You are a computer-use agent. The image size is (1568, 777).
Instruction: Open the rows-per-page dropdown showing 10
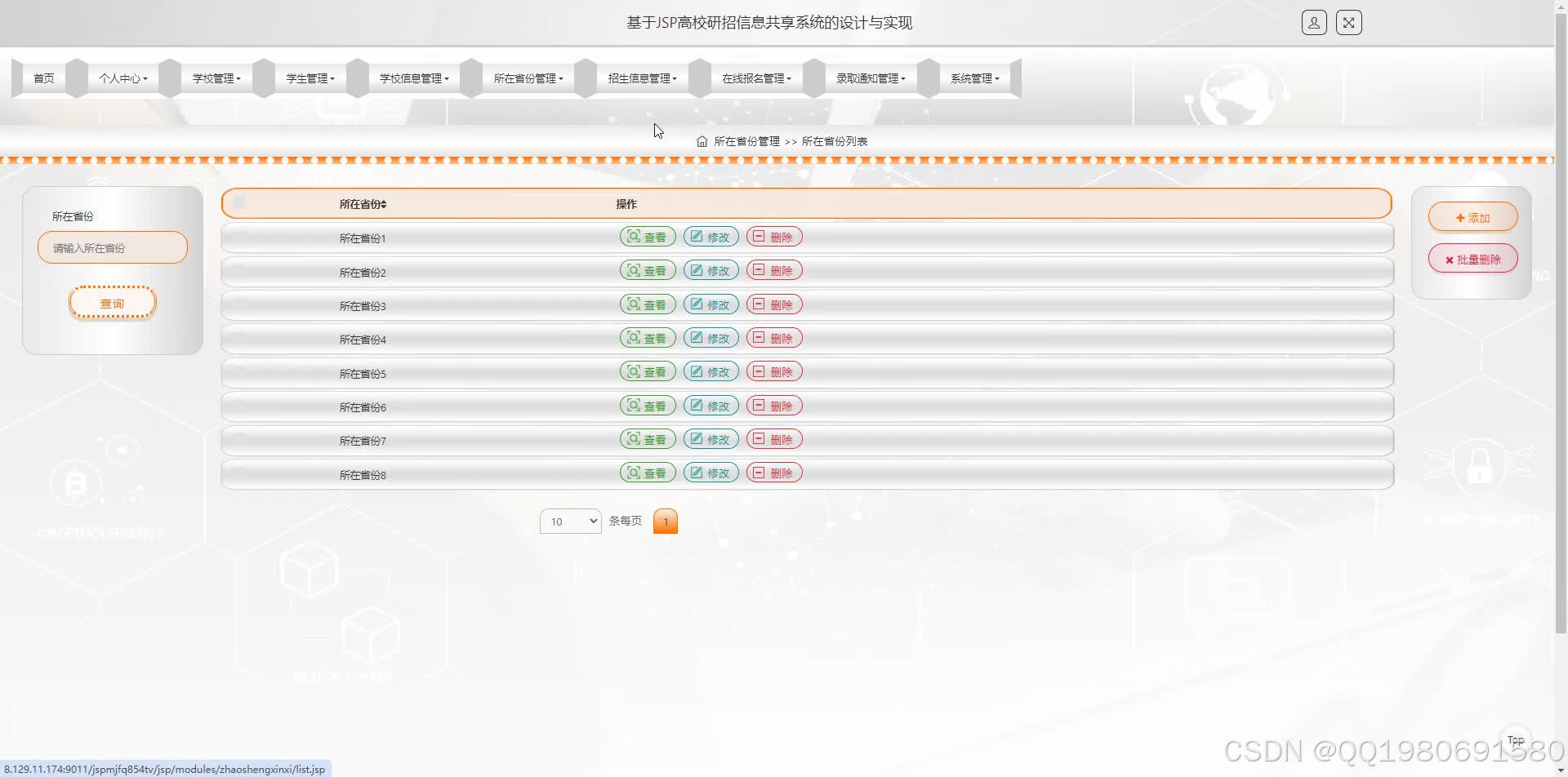coord(570,522)
